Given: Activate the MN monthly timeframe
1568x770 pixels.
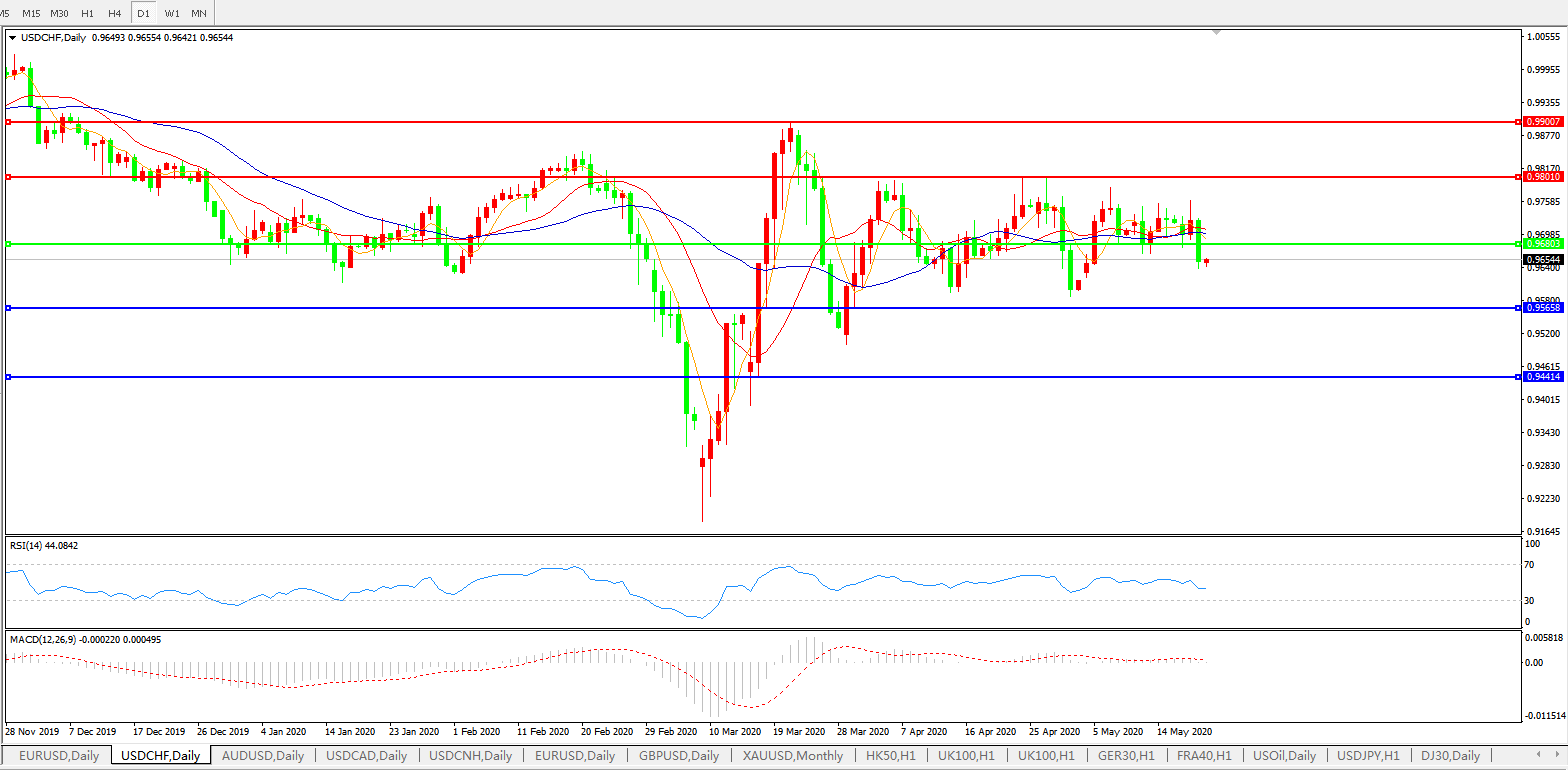Looking at the screenshot, I should pos(199,13).
